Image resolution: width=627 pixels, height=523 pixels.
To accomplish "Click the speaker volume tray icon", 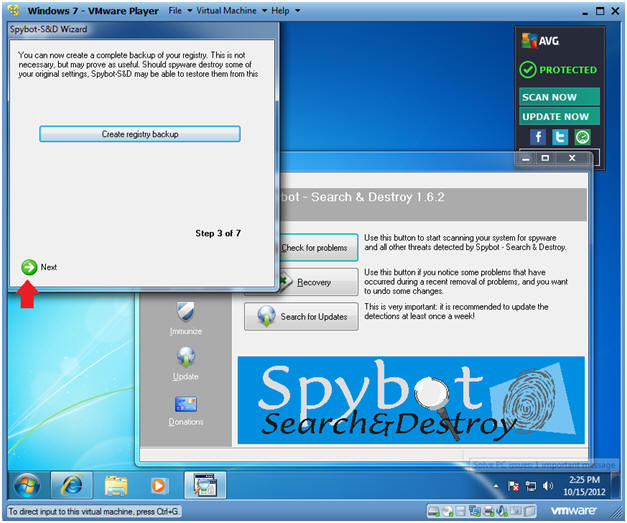I will click(548, 486).
